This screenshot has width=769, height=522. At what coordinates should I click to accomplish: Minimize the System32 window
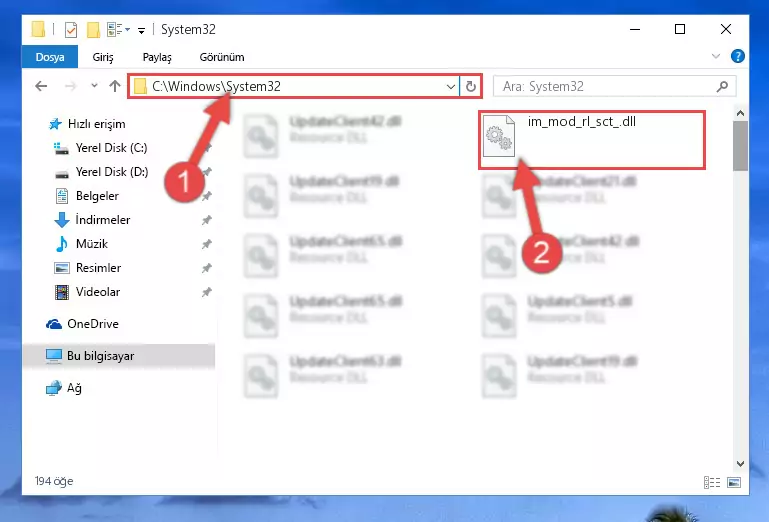(635, 29)
